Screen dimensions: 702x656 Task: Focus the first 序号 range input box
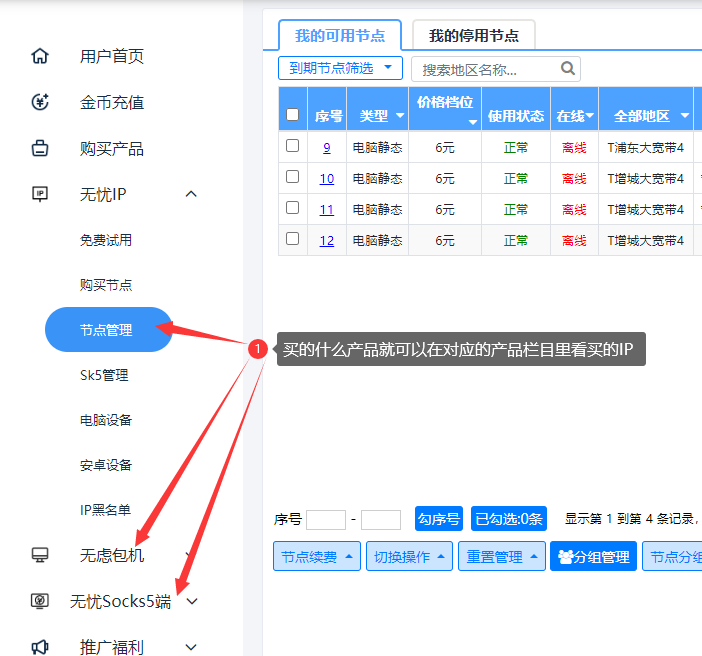[x=326, y=519]
